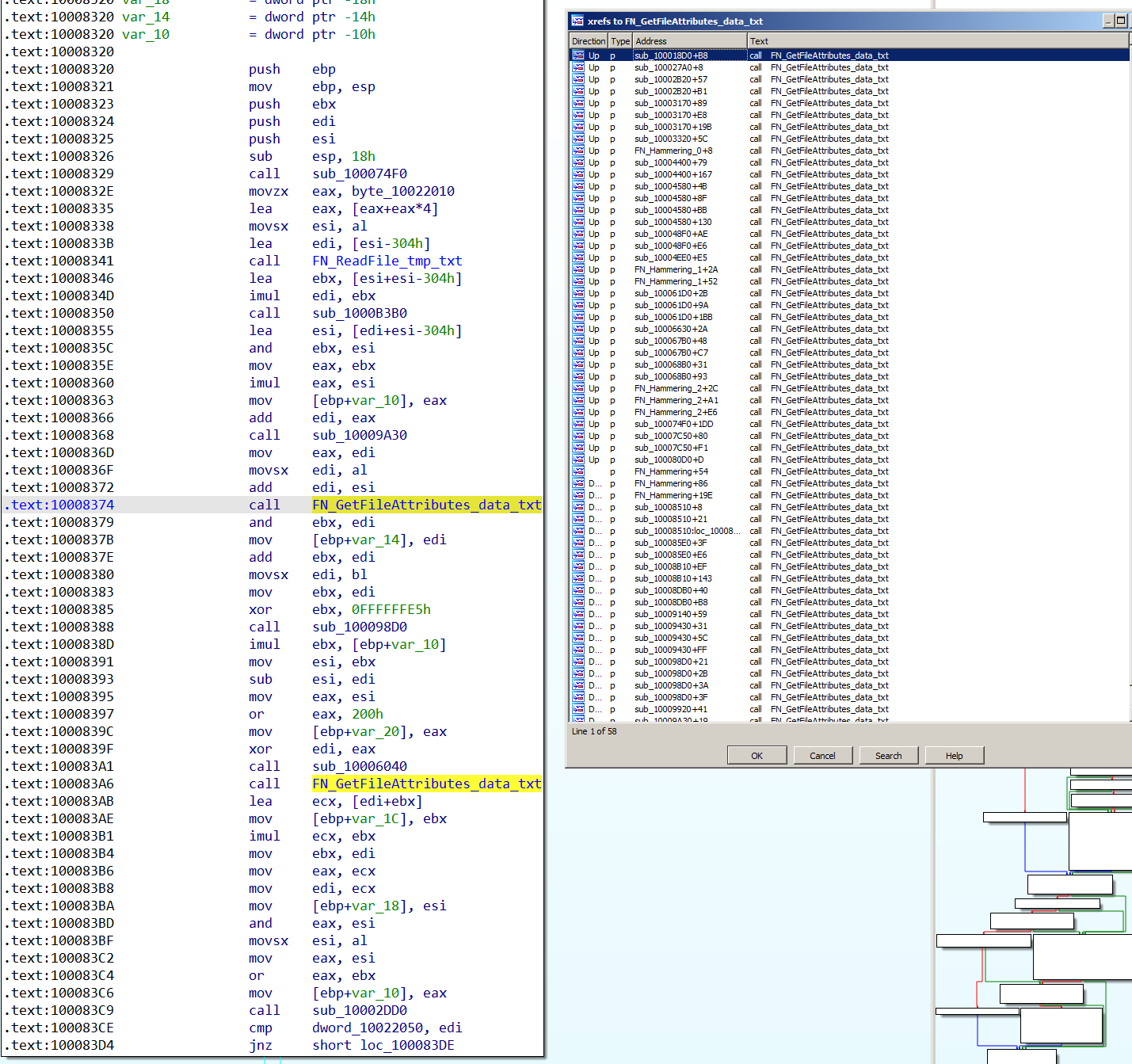Viewport: 1132px width, 1064px height.
Task: Click the xref icon for sub_10008510+8 row
Action: (x=578, y=507)
